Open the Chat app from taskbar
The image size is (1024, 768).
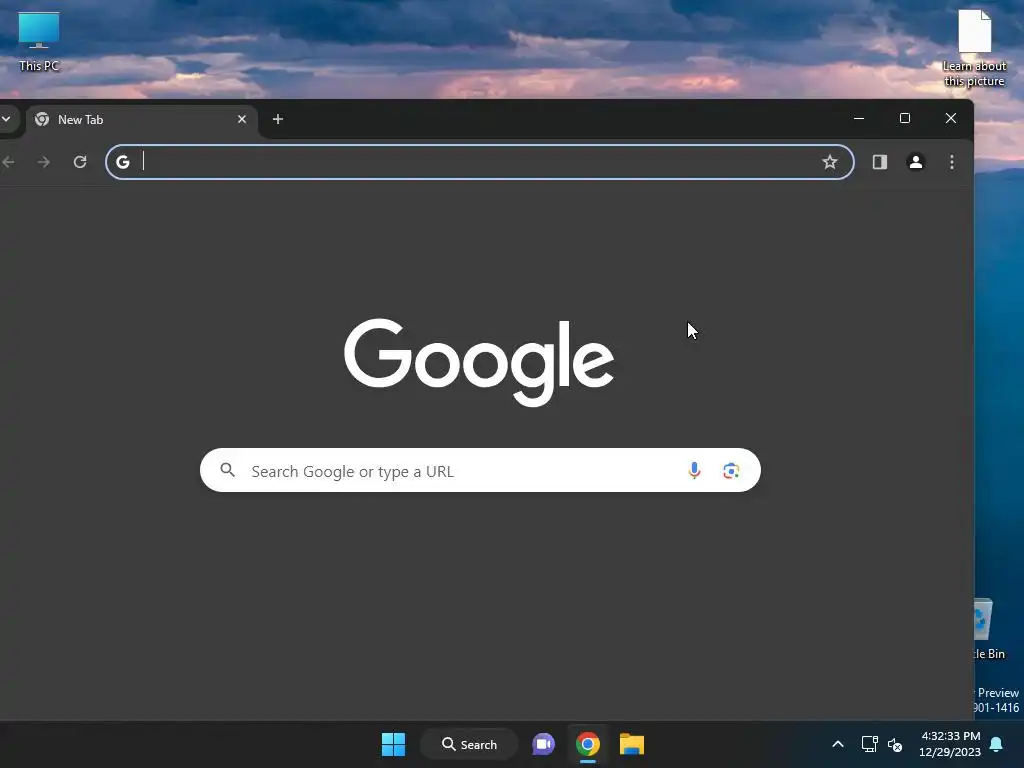pos(543,744)
